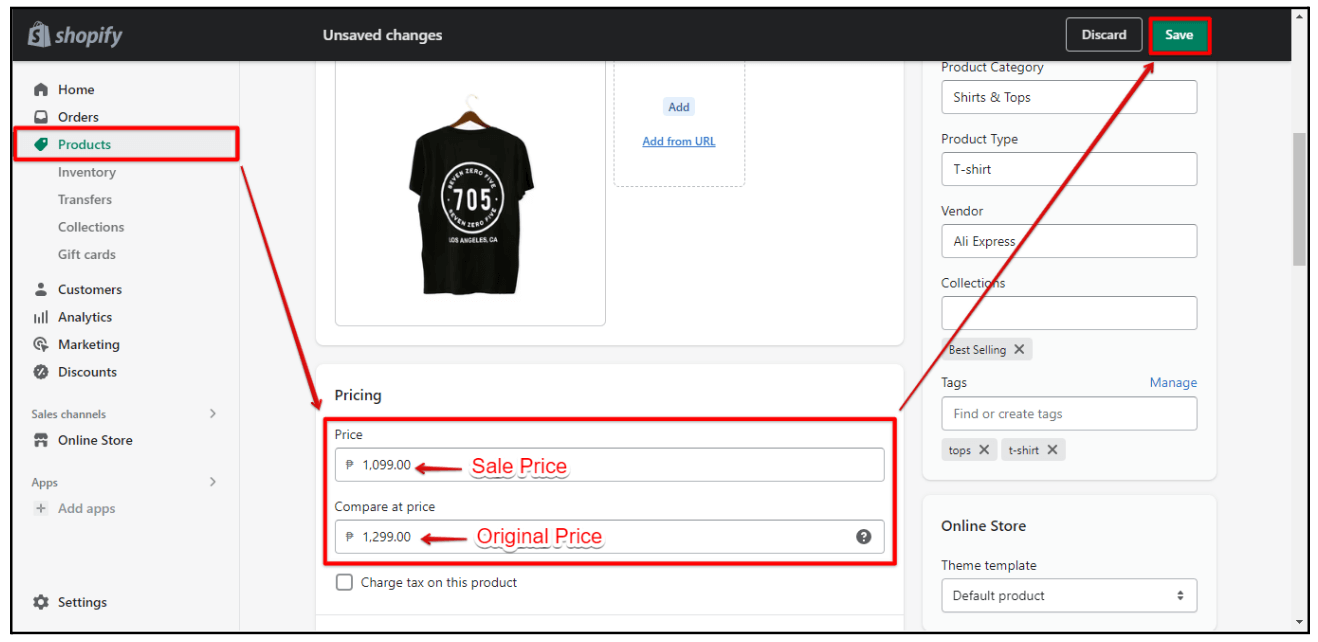Click the green Save button
The image size is (1318, 642).
click(1179, 35)
